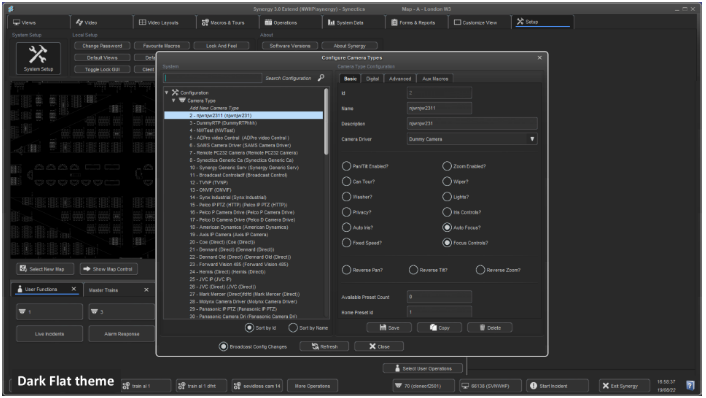Select '12 - TVNP (TVNP)' in tree
This screenshot has width=706, height=398.
(208, 182)
